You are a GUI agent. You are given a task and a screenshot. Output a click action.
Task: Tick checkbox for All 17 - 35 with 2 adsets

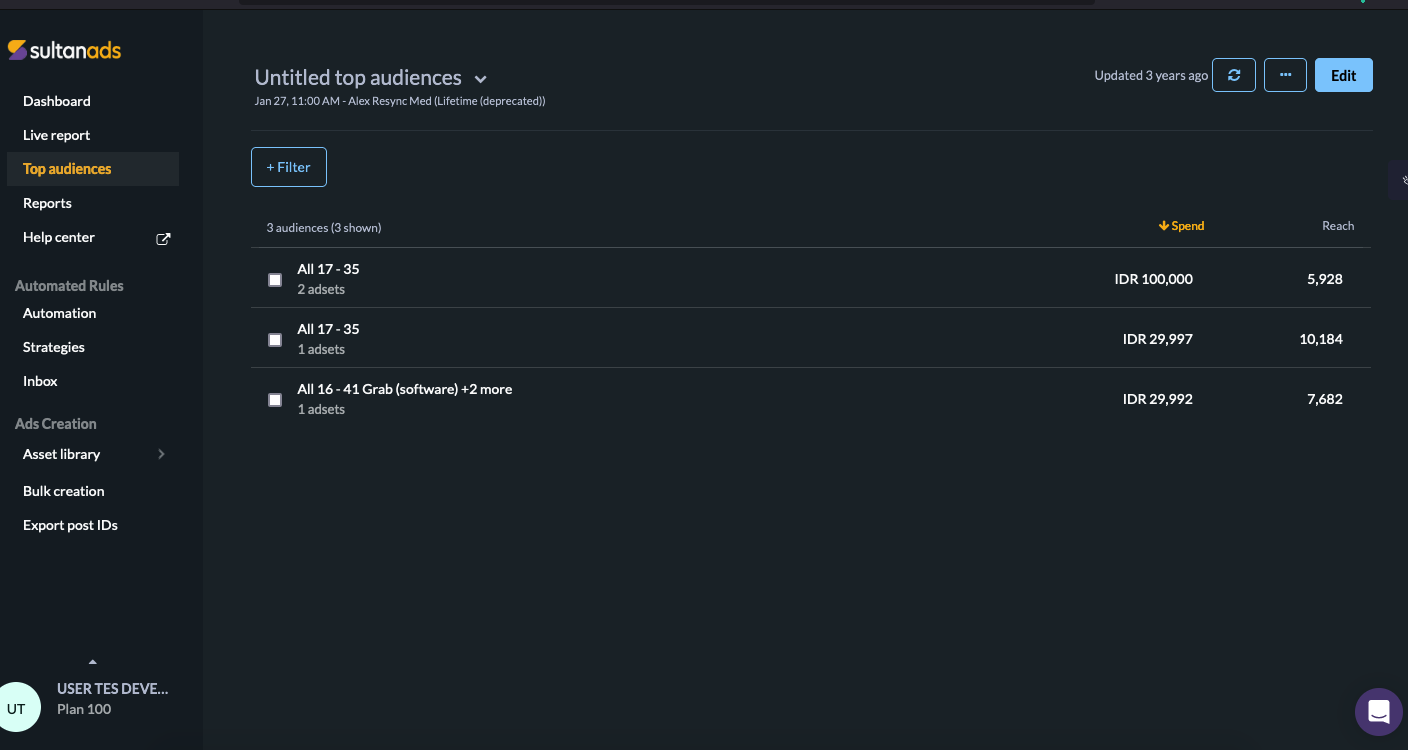pyautogui.click(x=275, y=280)
